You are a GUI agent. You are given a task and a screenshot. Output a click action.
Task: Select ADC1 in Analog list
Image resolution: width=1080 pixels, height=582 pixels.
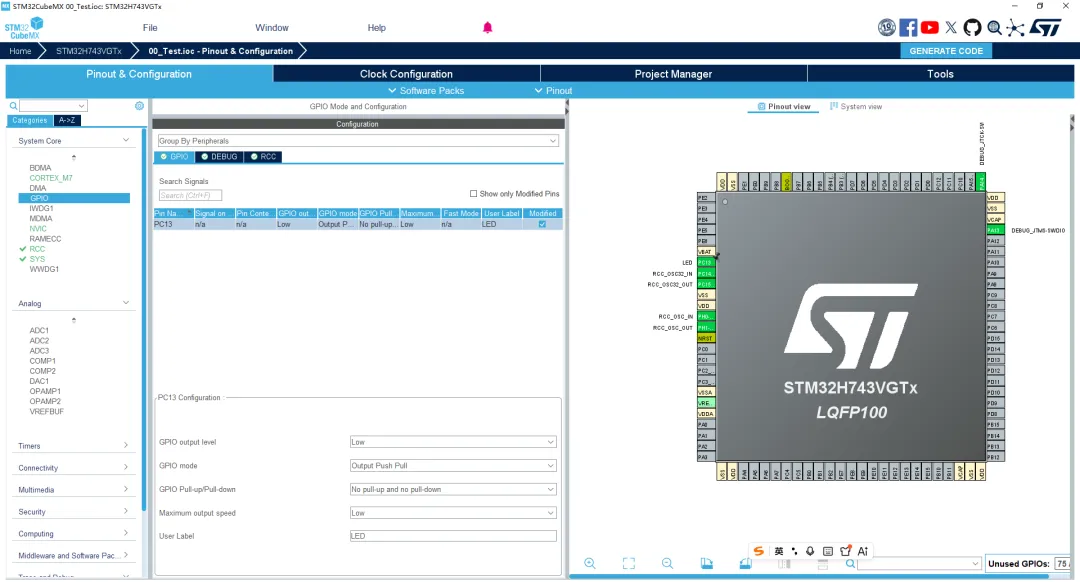[39, 331]
